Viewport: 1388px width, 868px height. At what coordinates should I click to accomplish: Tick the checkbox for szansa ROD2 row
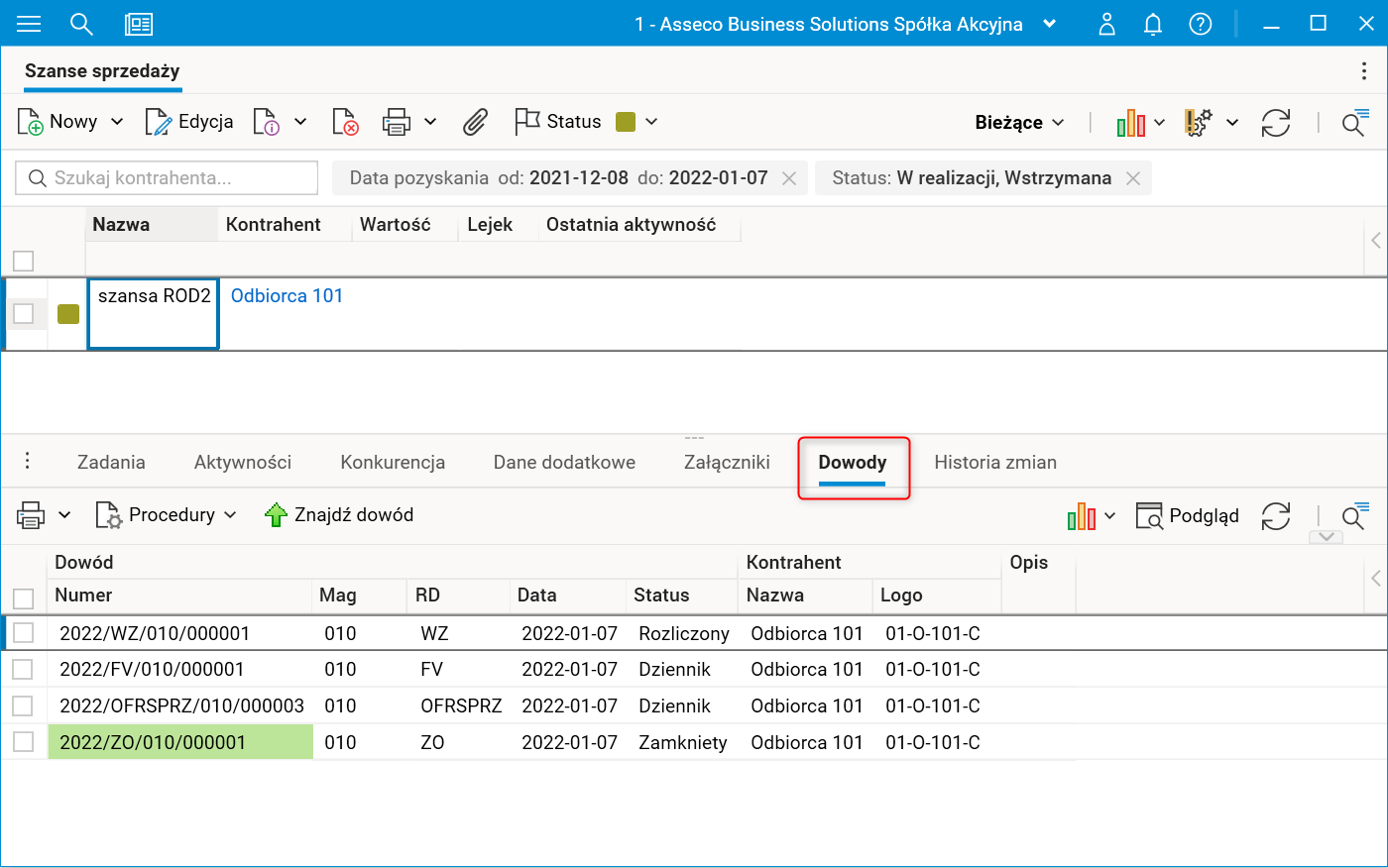[24, 314]
